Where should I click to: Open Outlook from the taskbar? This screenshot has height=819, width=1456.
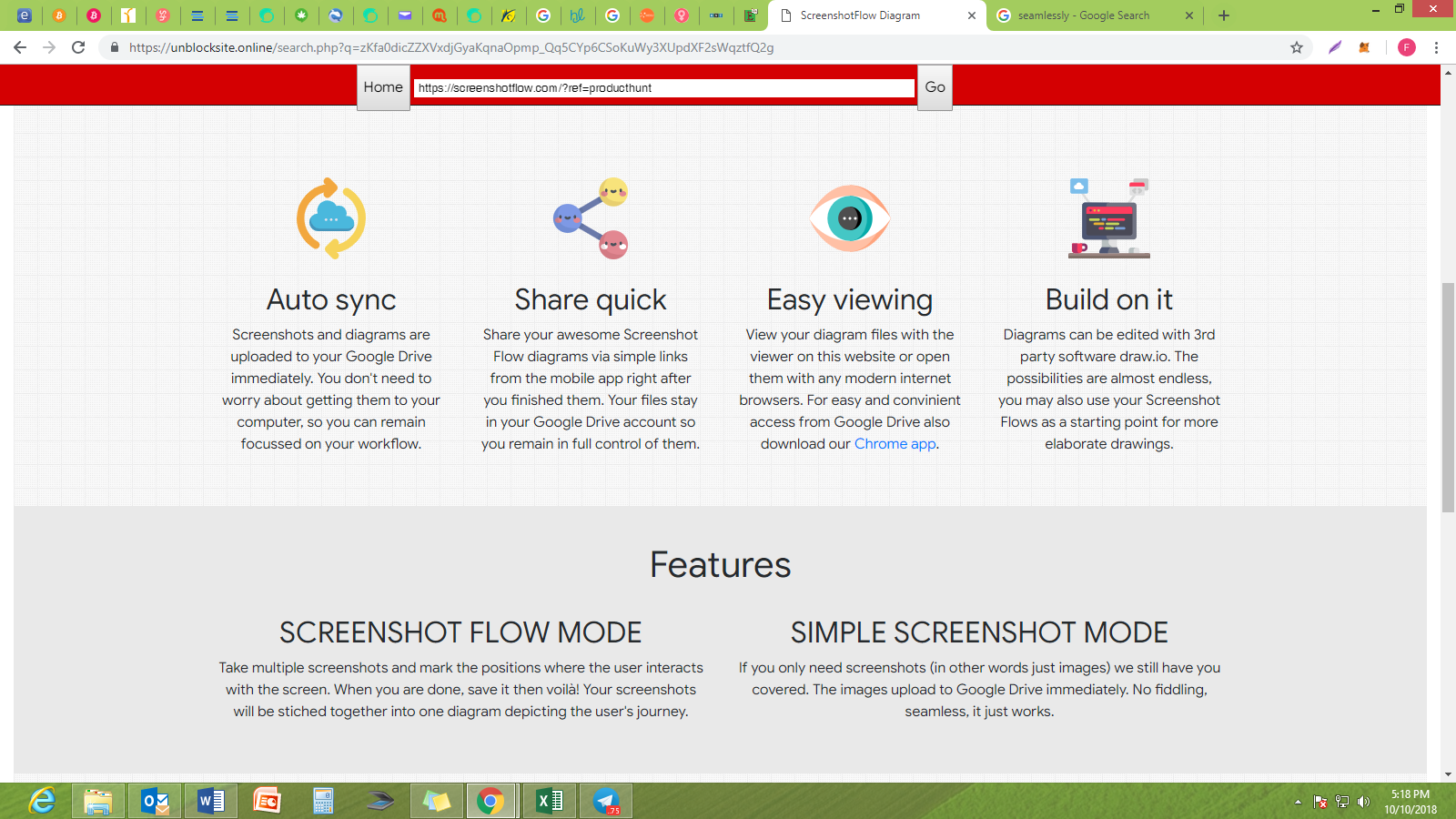click(x=156, y=802)
